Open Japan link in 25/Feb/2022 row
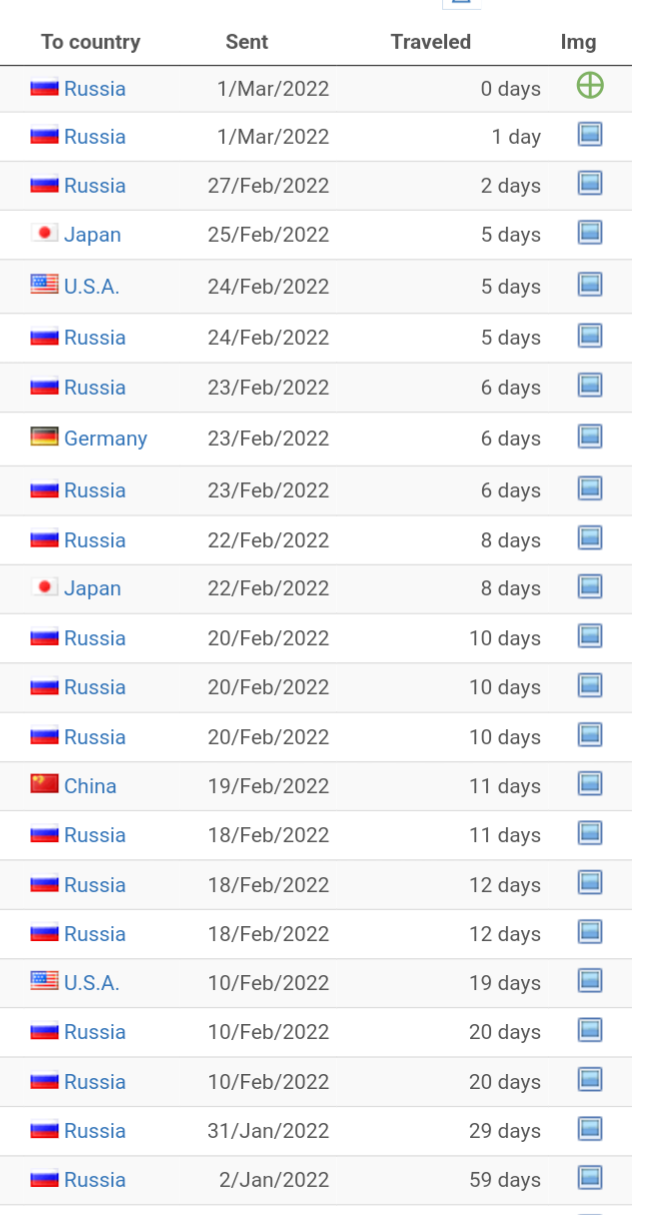This screenshot has width=662, height=1215. coord(92,235)
